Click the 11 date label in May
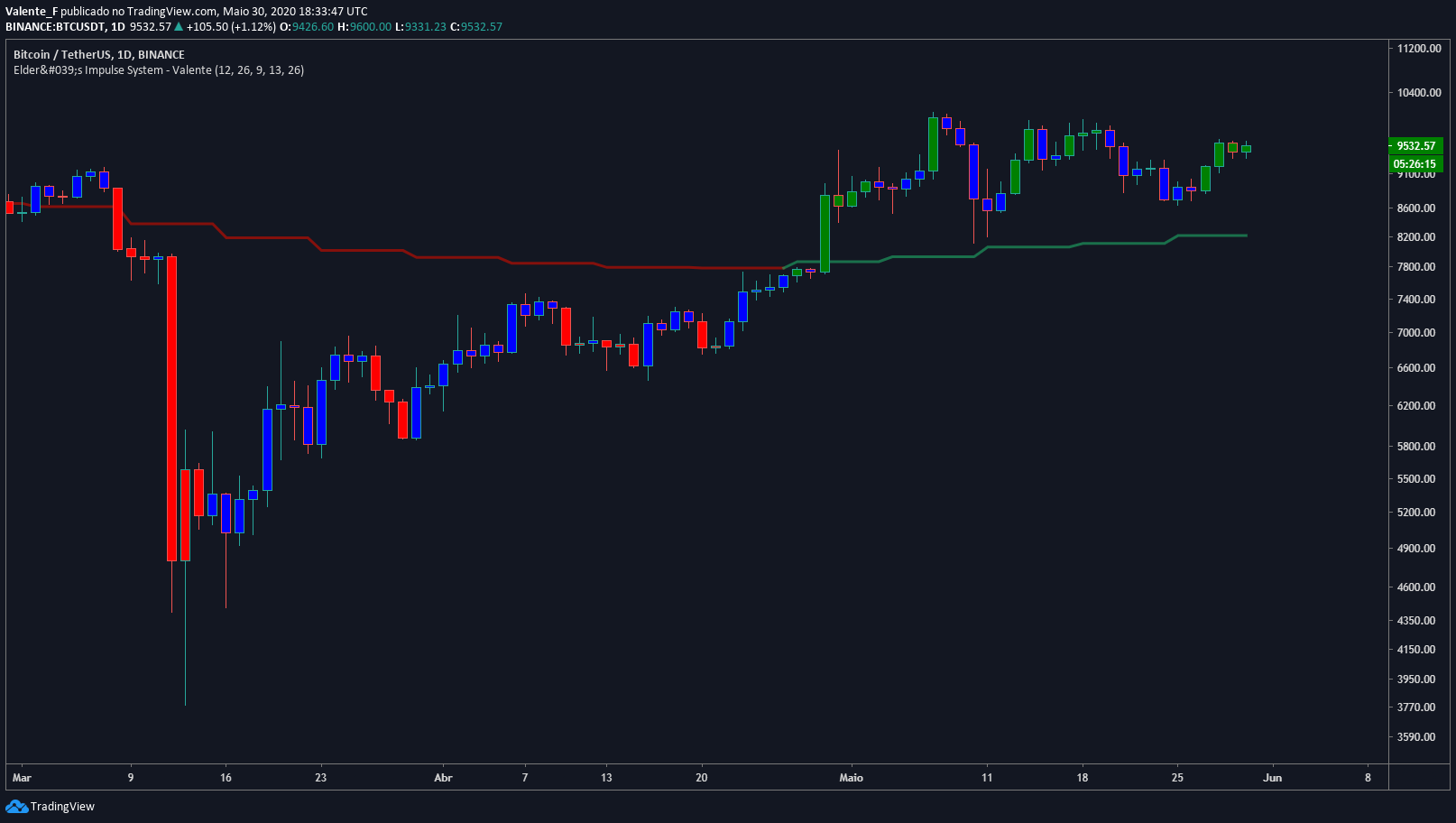Screen dimensions: 1456x823 (987, 778)
